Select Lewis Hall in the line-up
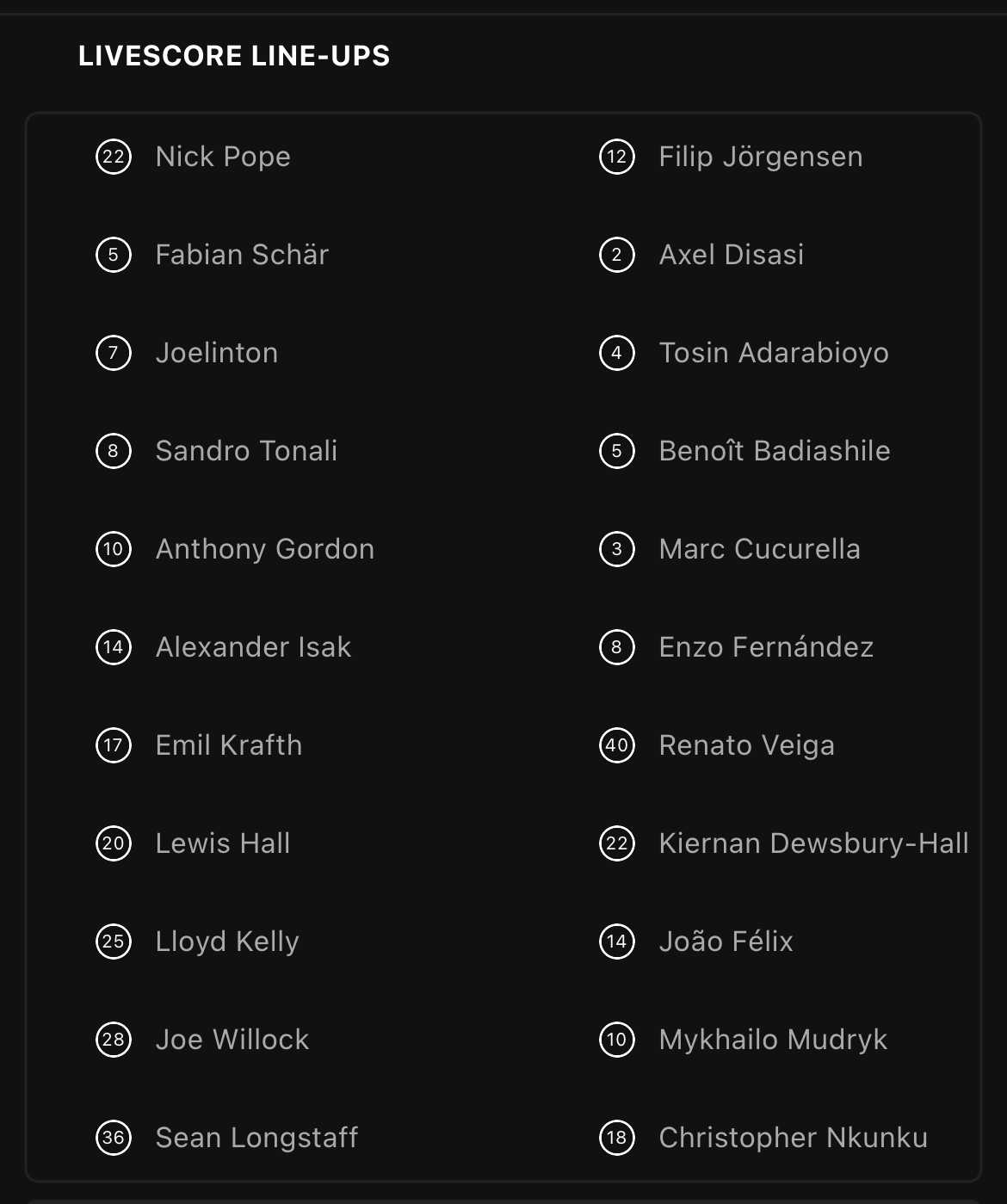 223,843
